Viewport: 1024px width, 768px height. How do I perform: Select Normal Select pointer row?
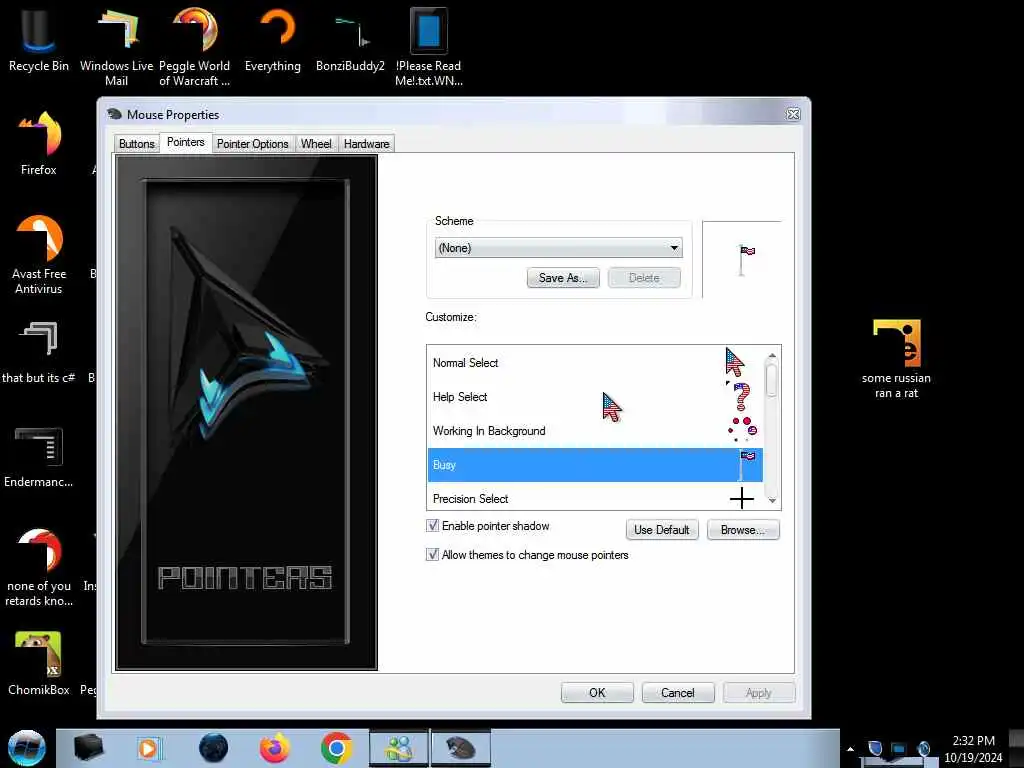pyautogui.click(x=595, y=362)
